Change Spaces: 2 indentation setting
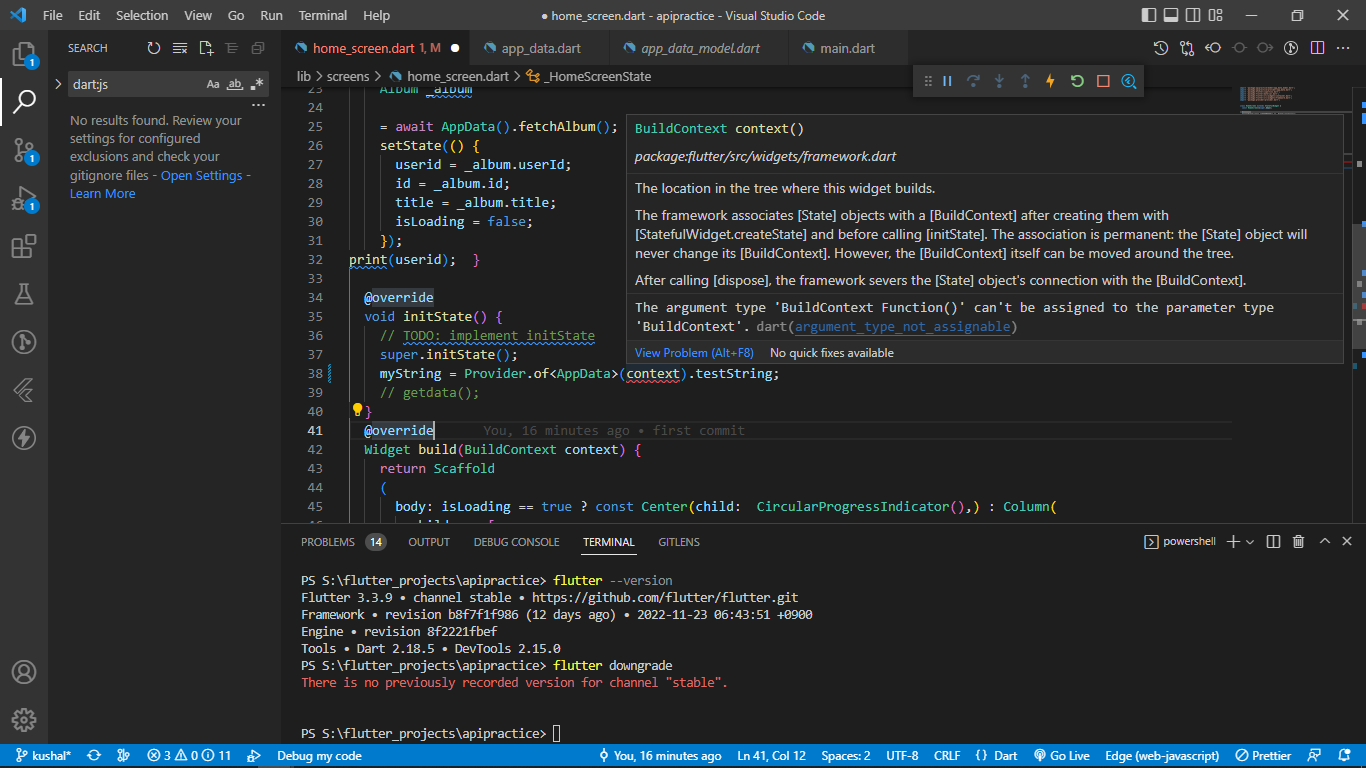 point(845,756)
